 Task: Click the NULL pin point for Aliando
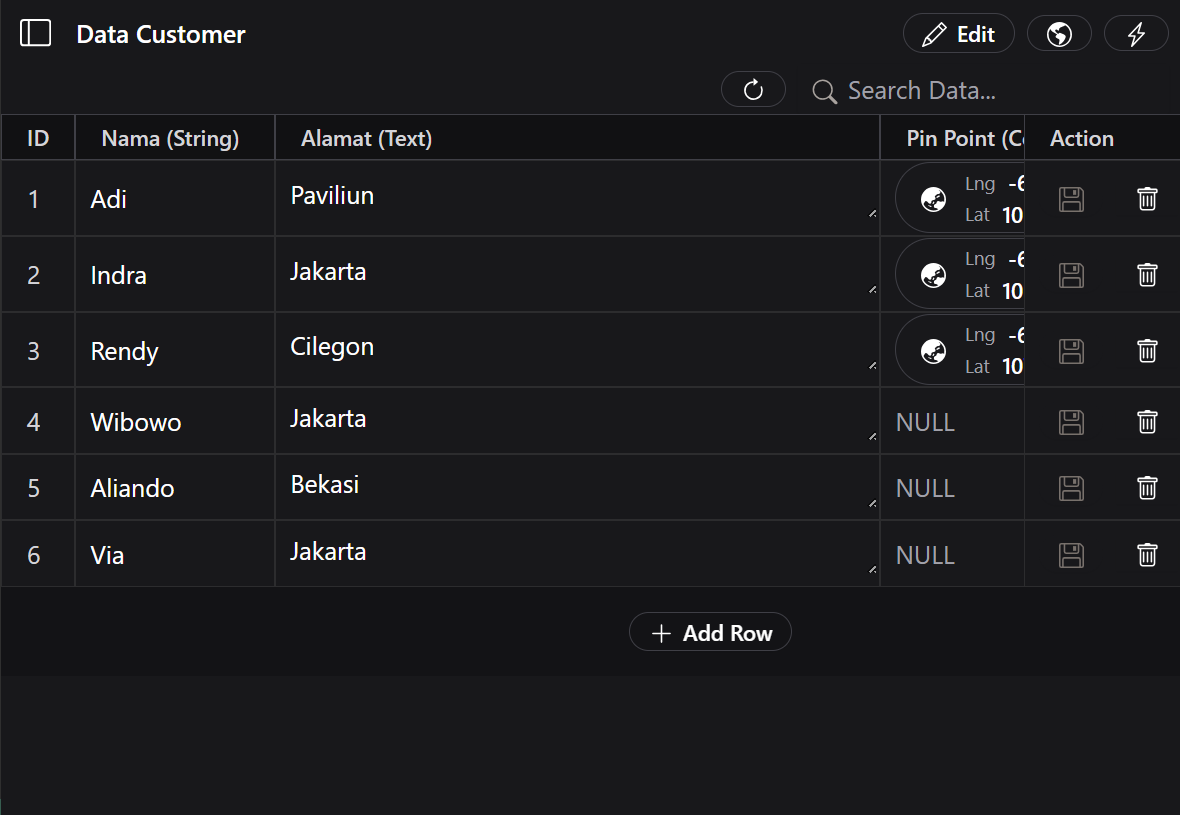(x=925, y=488)
